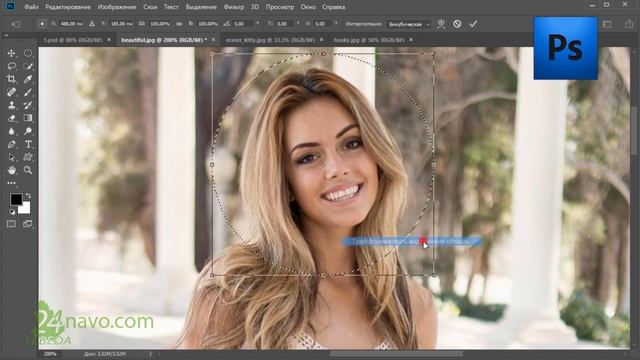This screenshot has height=360, width=640.
Task: Select the Quick Selection tool
Action: tap(28, 66)
